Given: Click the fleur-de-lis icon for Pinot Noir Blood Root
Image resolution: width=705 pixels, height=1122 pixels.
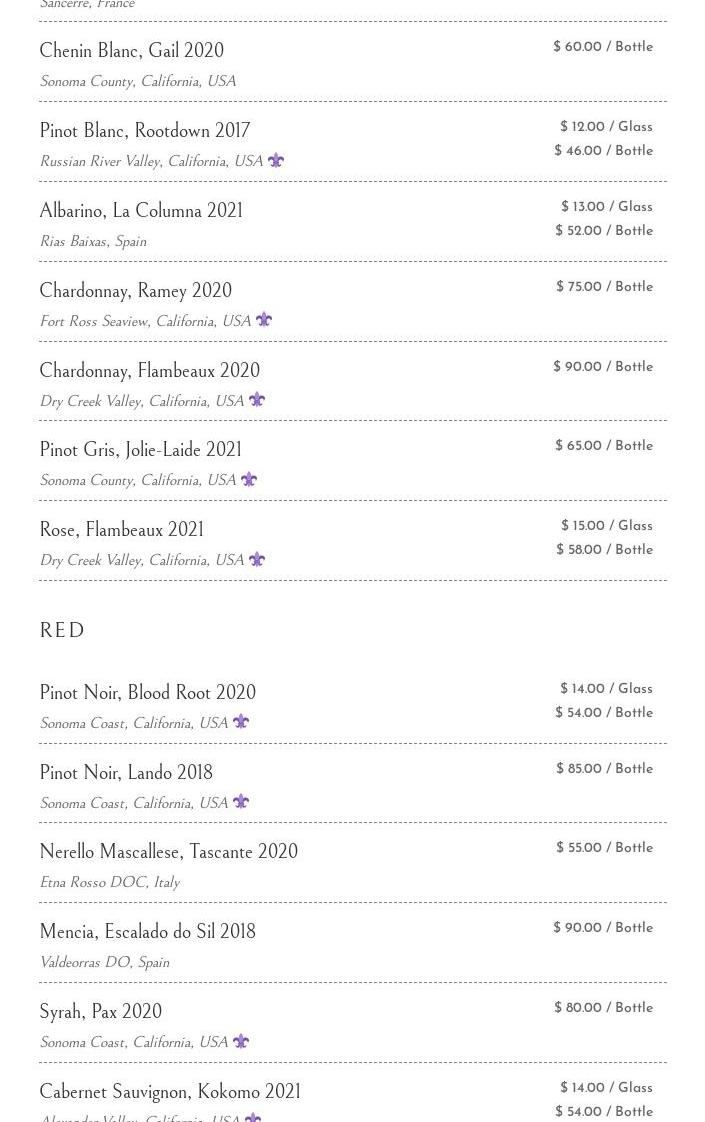Looking at the screenshot, I should pyautogui.click(x=241, y=722).
